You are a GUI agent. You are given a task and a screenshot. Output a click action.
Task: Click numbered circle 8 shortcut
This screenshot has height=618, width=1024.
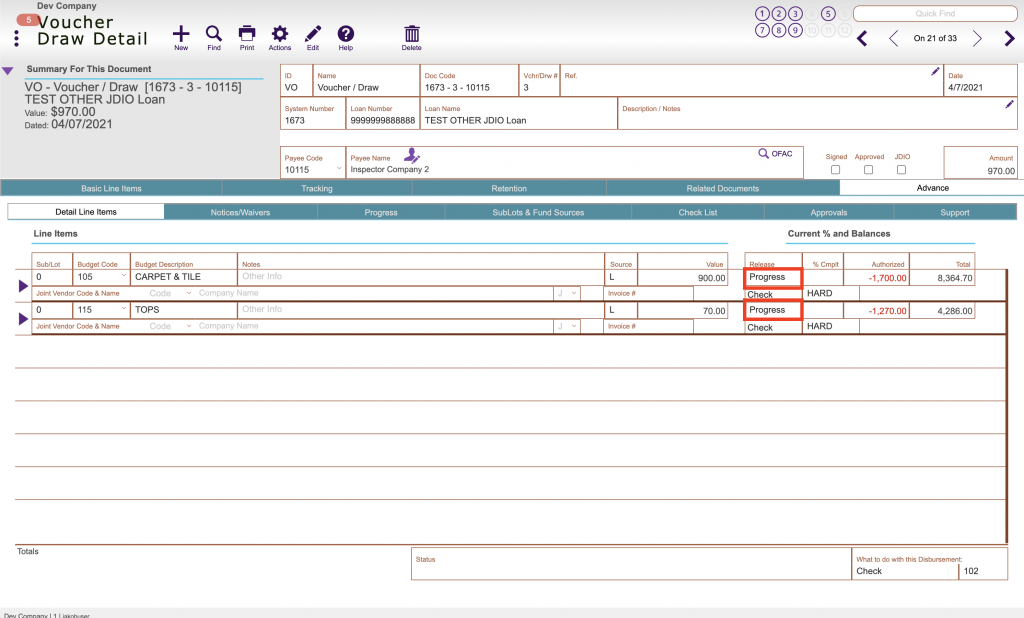(778, 30)
